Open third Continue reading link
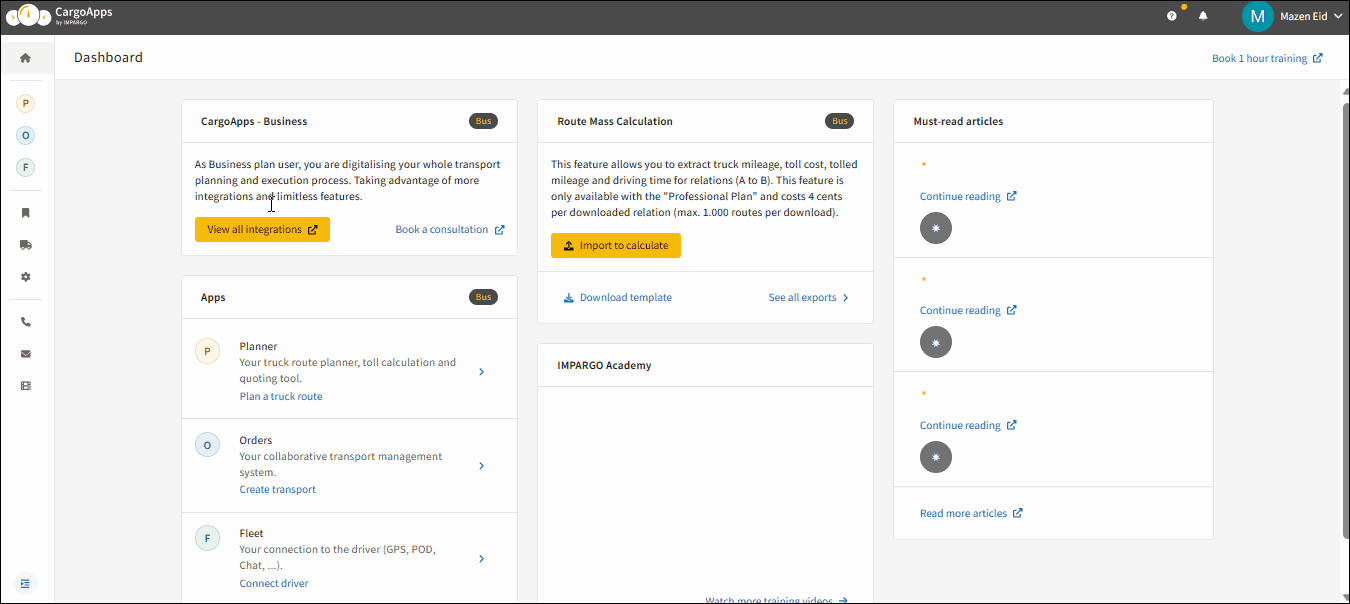Viewport: 1350px width, 604px height. (x=968, y=425)
